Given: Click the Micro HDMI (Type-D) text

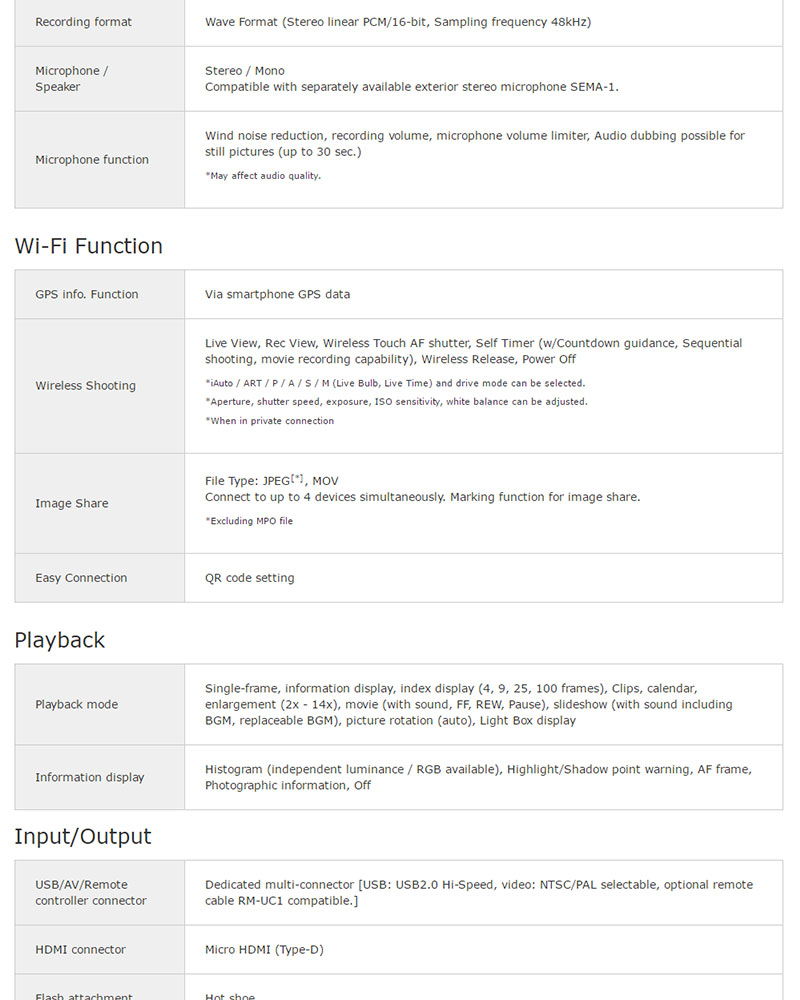Looking at the screenshot, I should coord(264,950).
